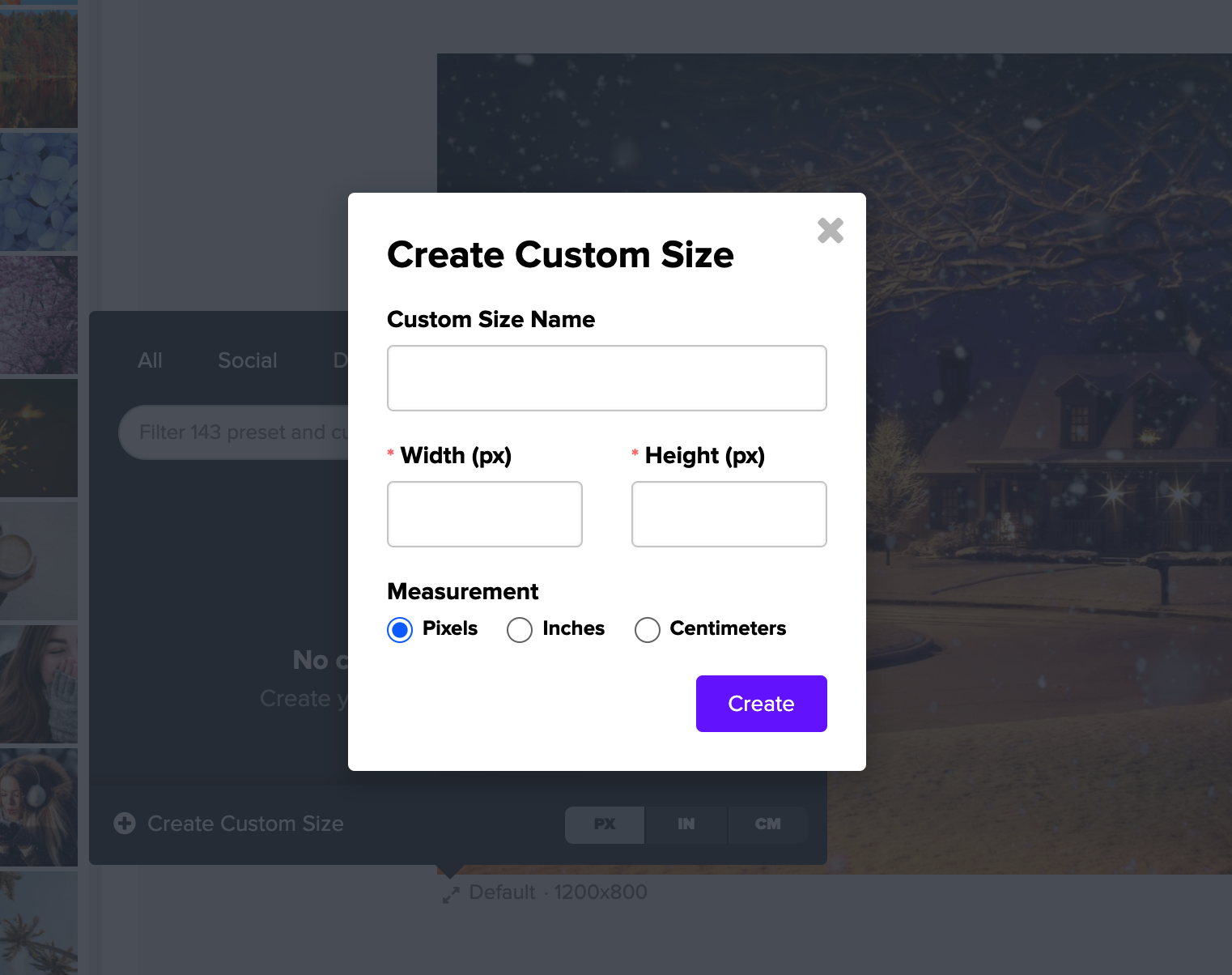Screen dimensions: 1232x975
Task: Click the preset filter search box
Action: [235, 432]
